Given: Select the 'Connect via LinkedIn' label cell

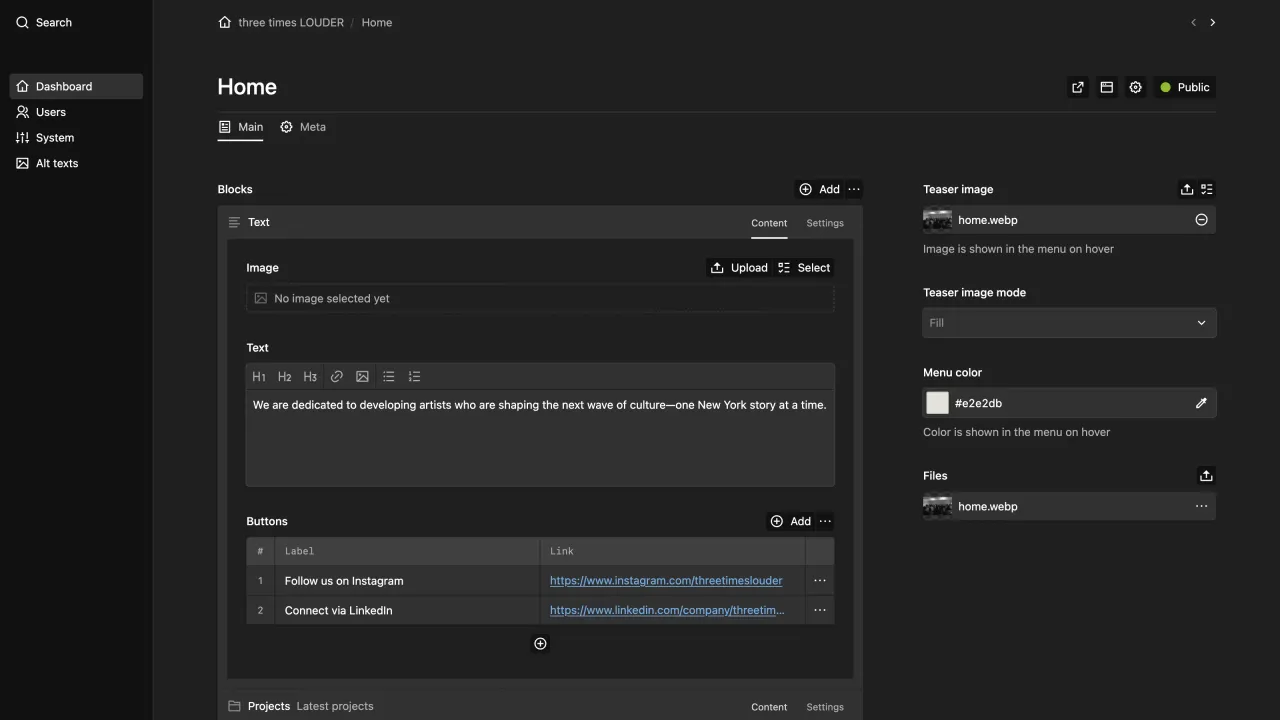Looking at the screenshot, I should [x=407, y=610].
